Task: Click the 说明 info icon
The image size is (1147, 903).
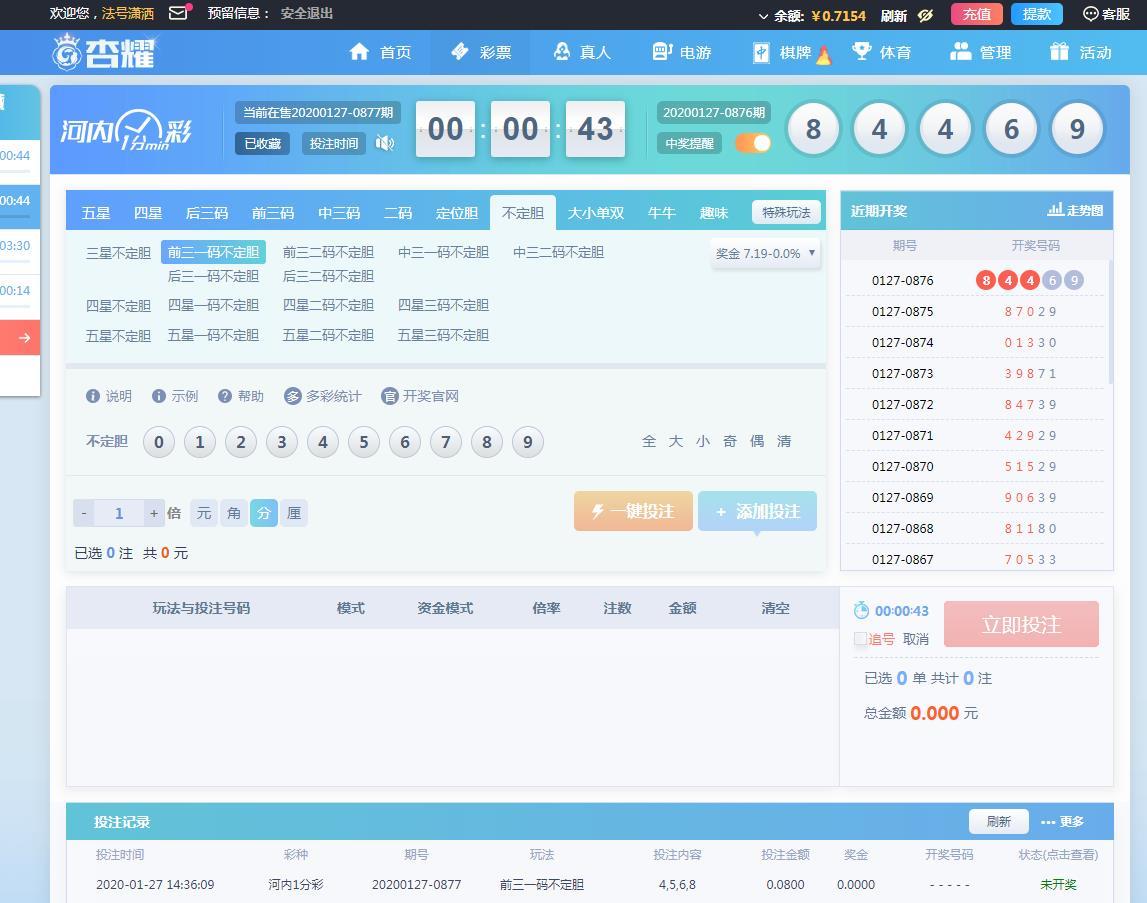Action: click(93, 396)
